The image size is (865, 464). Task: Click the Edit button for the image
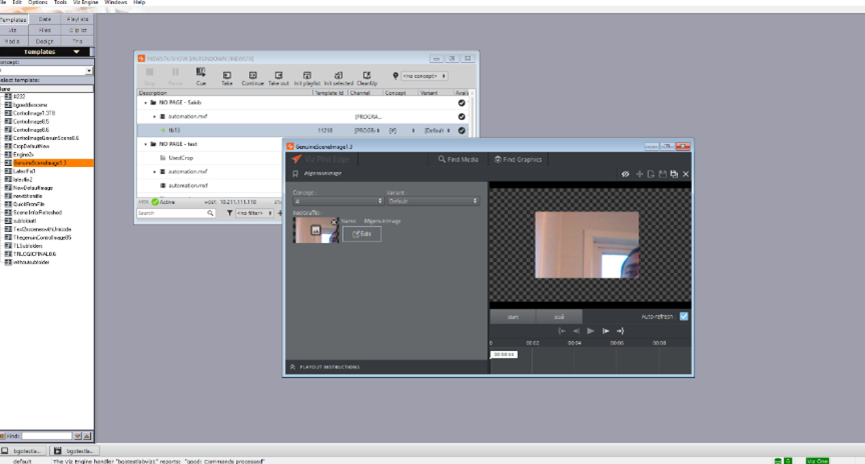[361, 233]
